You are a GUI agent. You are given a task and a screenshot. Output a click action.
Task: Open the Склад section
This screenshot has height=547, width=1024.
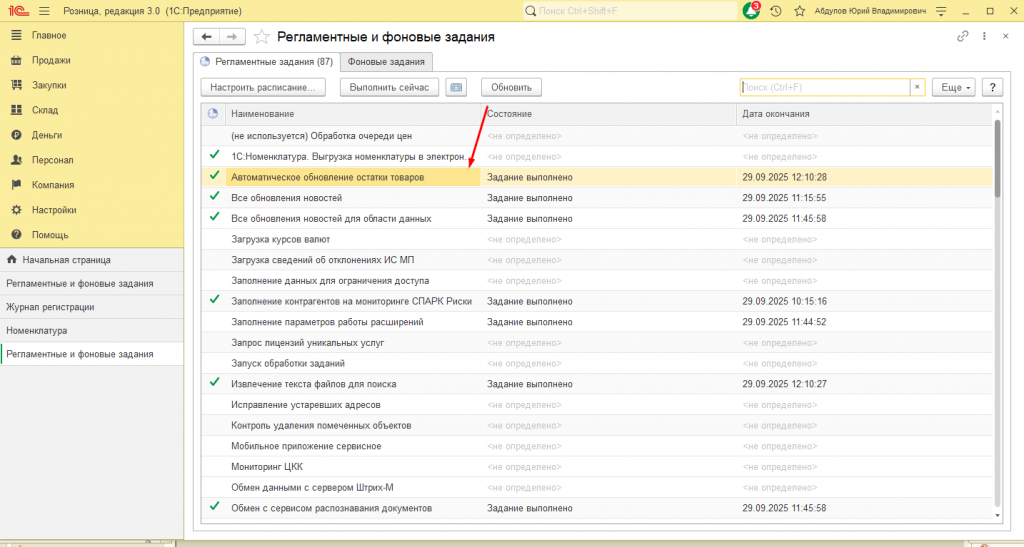pos(45,110)
